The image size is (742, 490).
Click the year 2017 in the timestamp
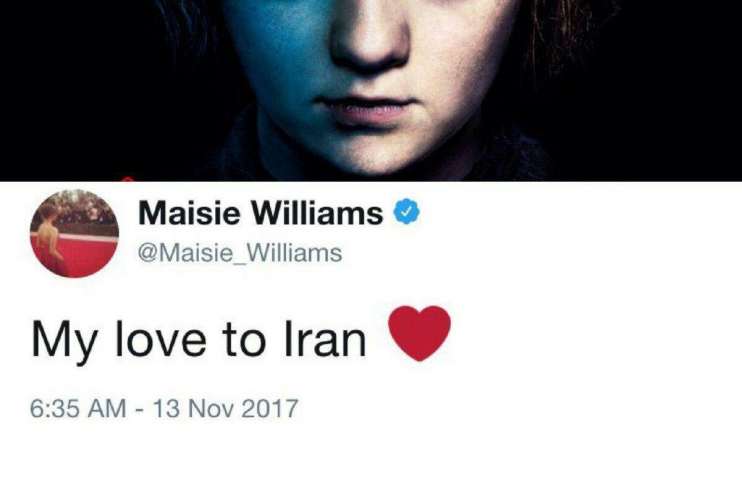pyautogui.click(x=270, y=409)
